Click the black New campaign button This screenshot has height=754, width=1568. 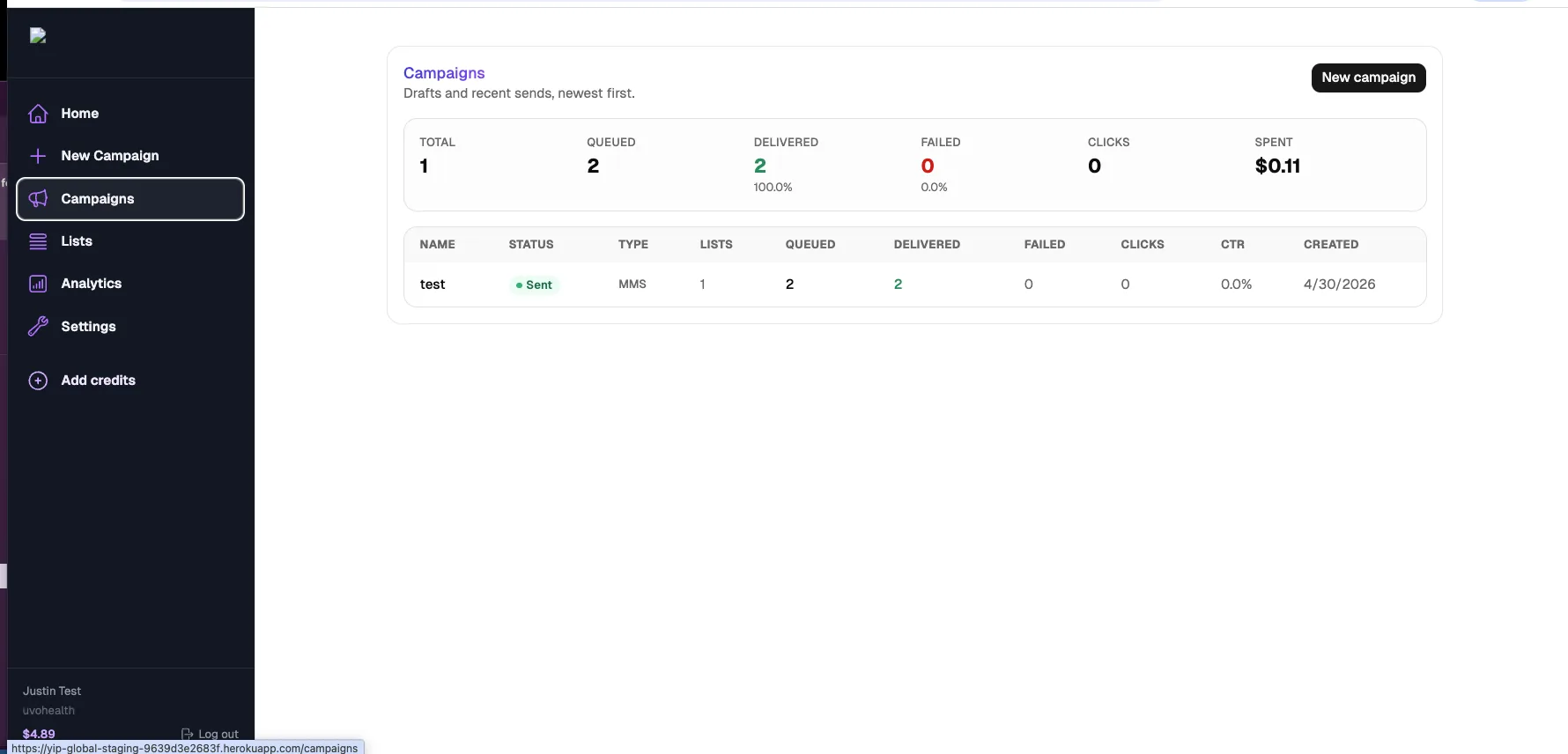tap(1368, 78)
